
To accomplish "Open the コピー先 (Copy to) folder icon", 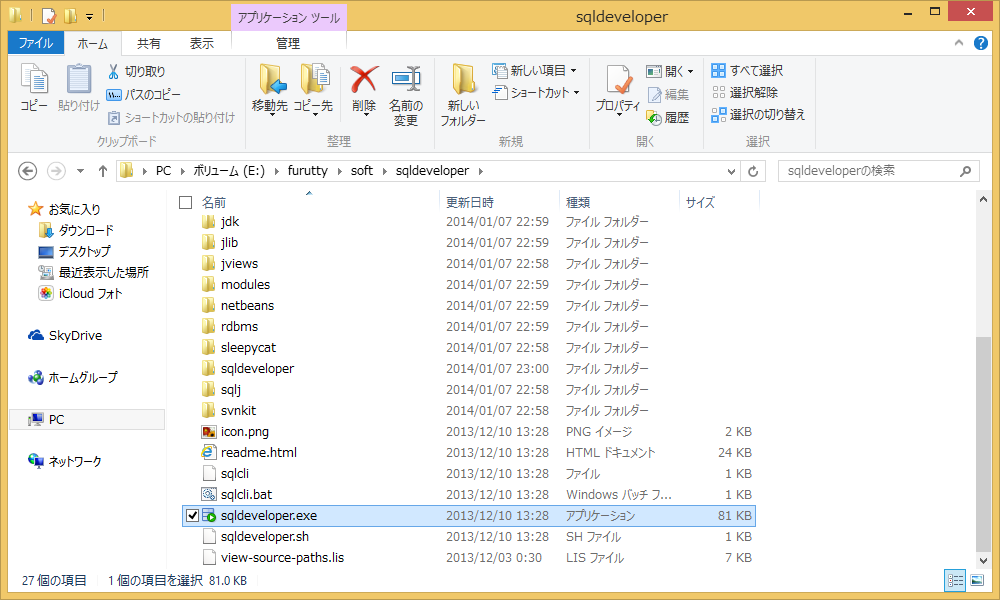I will (314, 78).
